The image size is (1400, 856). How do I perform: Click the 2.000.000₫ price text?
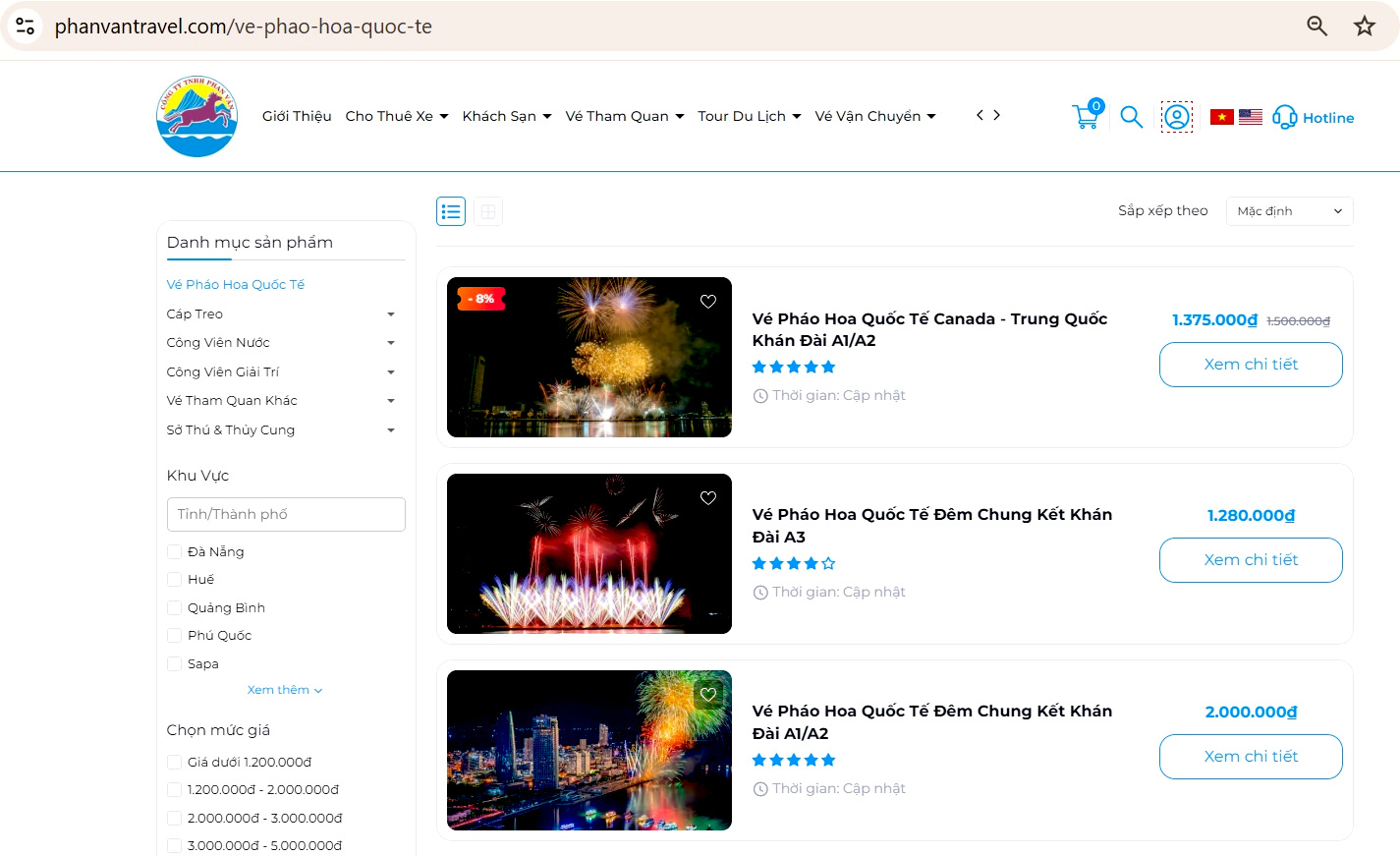point(1251,713)
